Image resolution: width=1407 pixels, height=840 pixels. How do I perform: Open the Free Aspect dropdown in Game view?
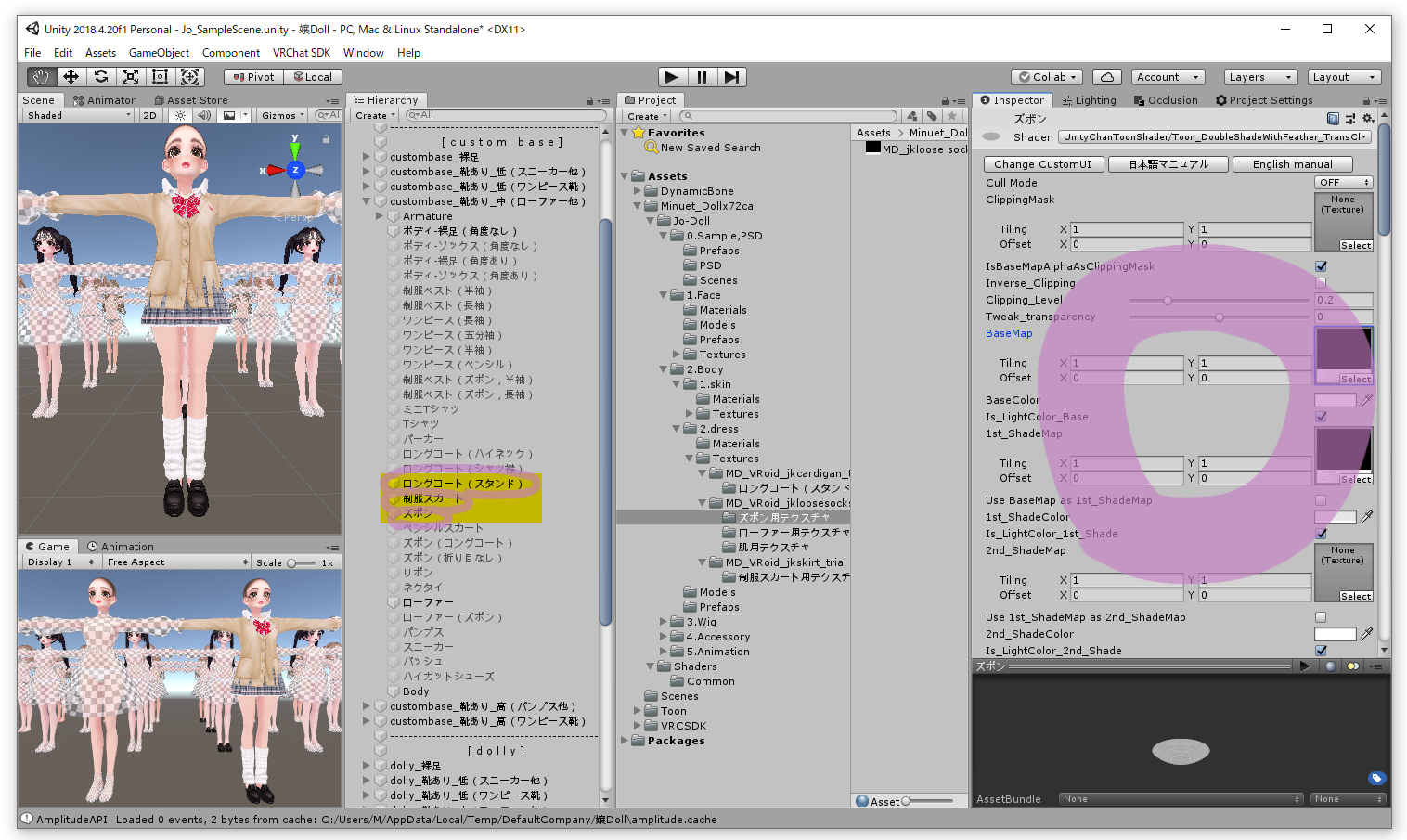click(x=176, y=562)
